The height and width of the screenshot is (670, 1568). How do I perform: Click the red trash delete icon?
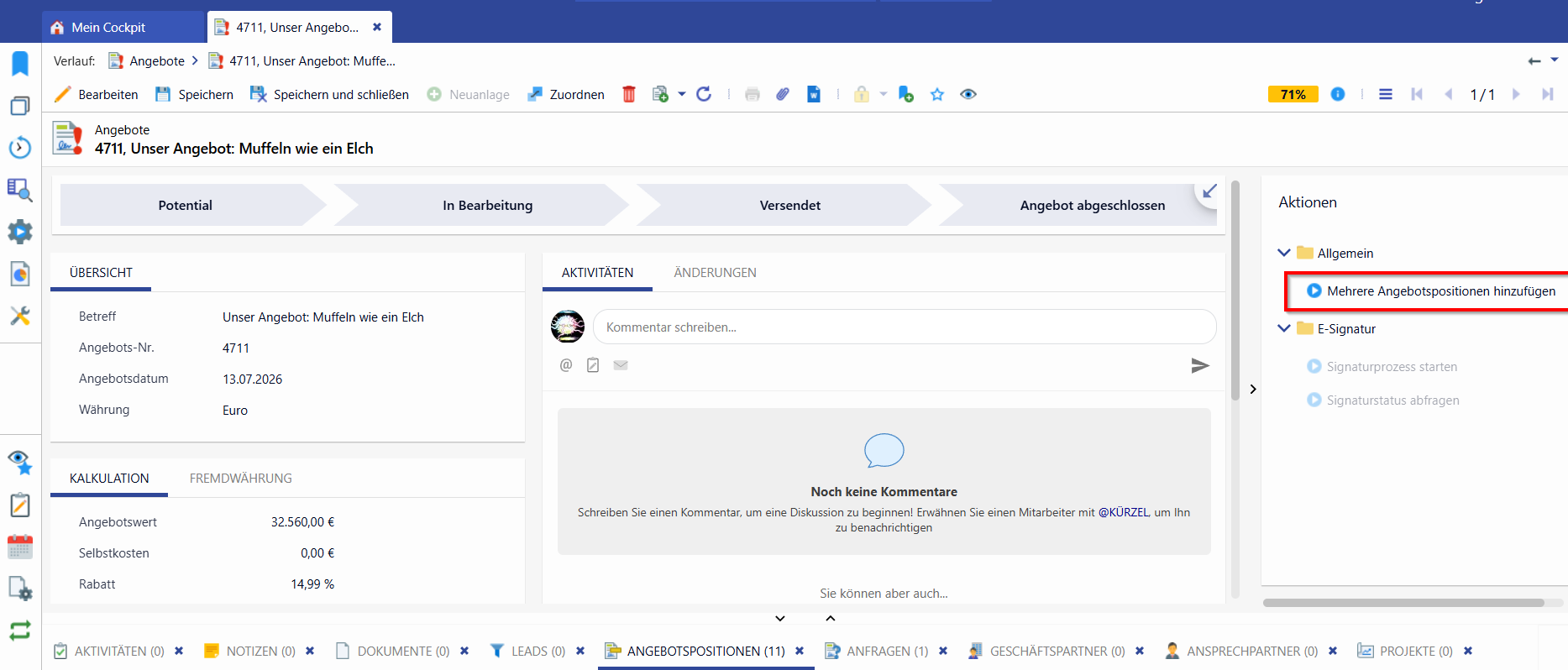click(x=628, y=94)
